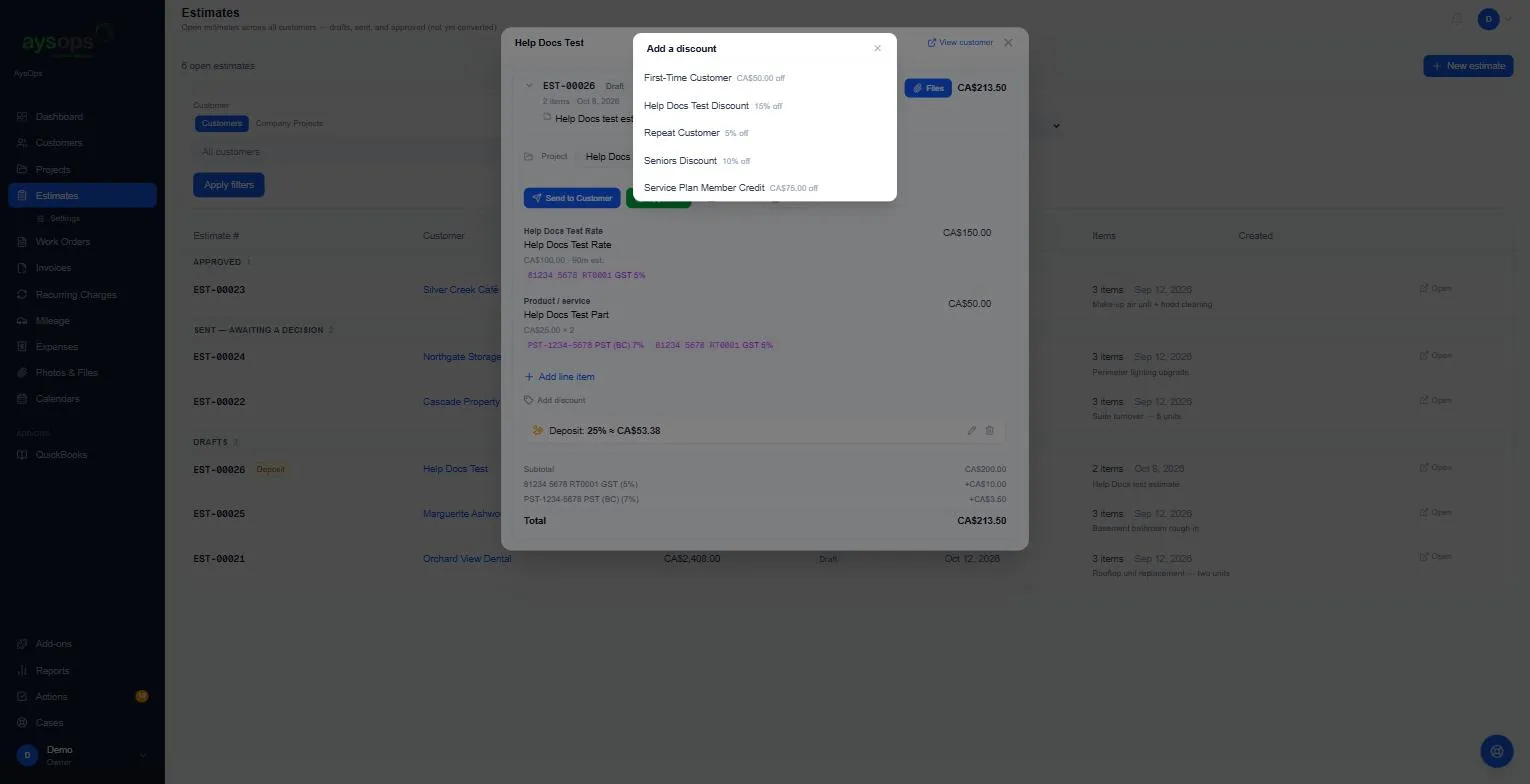Click the New estimate button
The width and height of the screenshot is (1530, 784).
[x=1468, y=66]
